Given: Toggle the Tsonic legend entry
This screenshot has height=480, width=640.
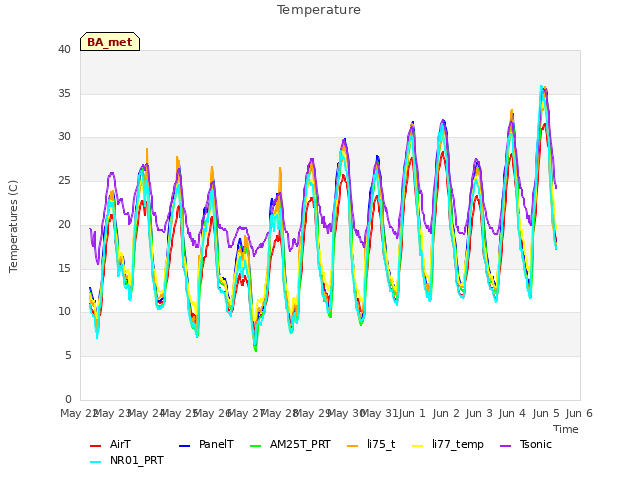Looking at the screenshot, I should [x=526, y=444].
